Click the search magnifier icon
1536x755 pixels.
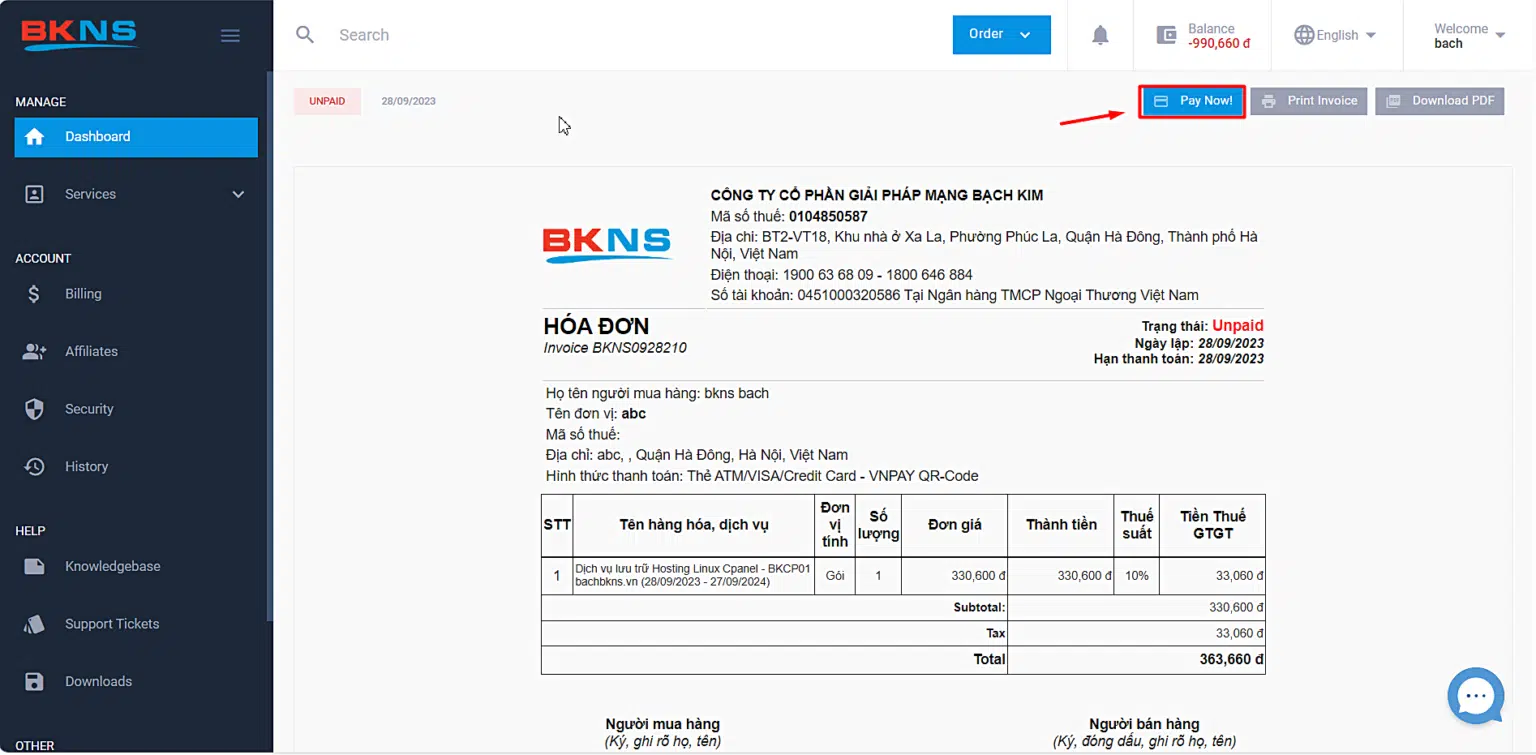(305, 35)
